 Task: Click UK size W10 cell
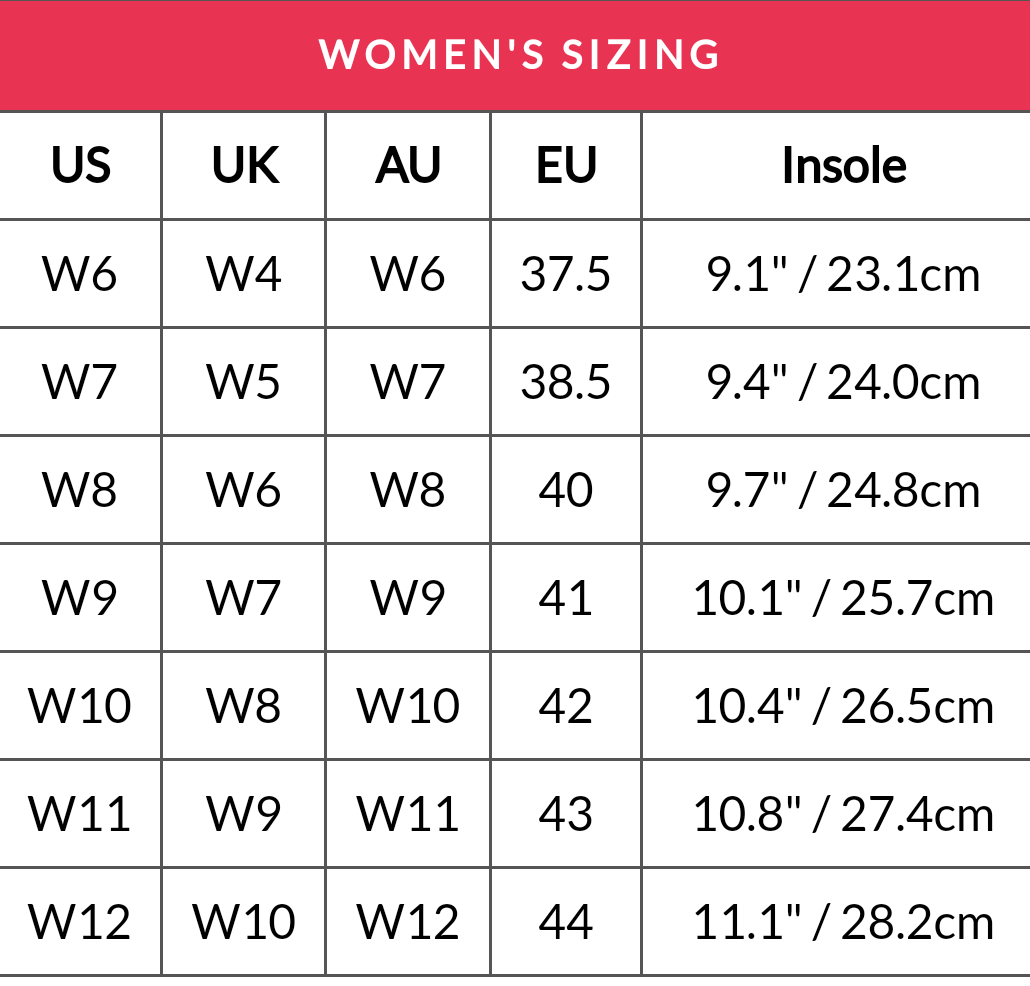(244, 922)
